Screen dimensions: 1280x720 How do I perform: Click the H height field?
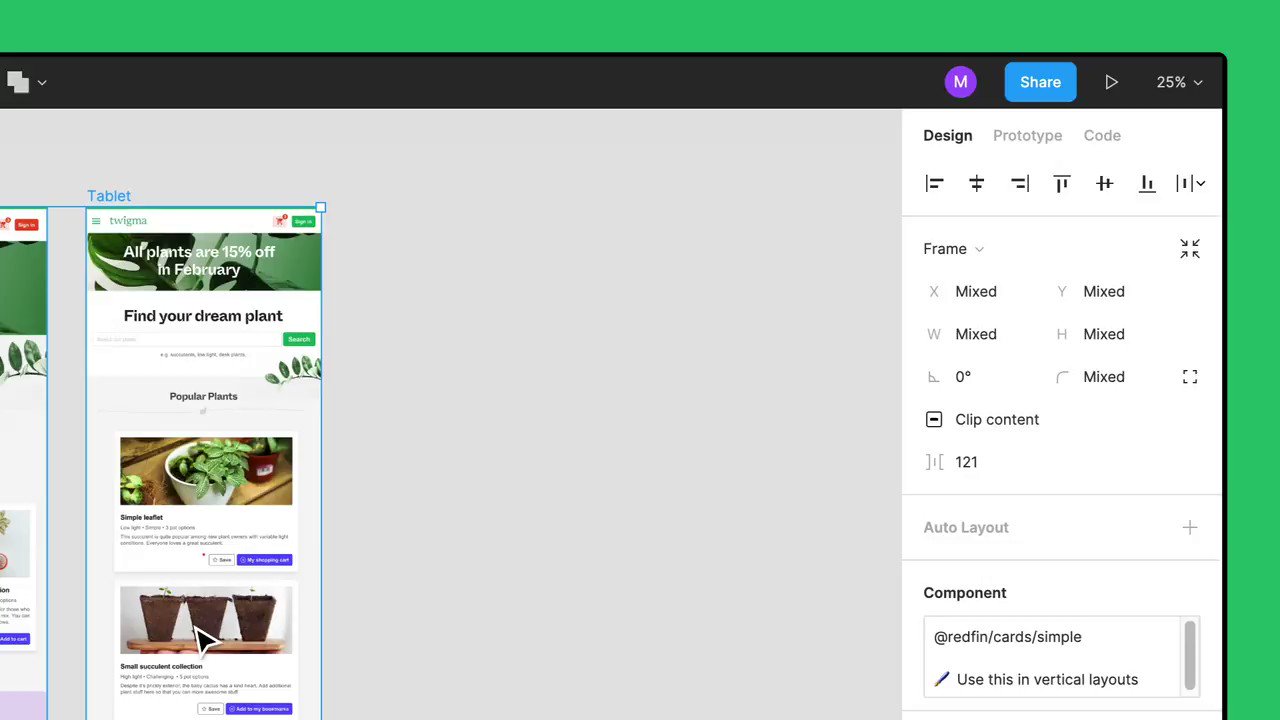1103,334
